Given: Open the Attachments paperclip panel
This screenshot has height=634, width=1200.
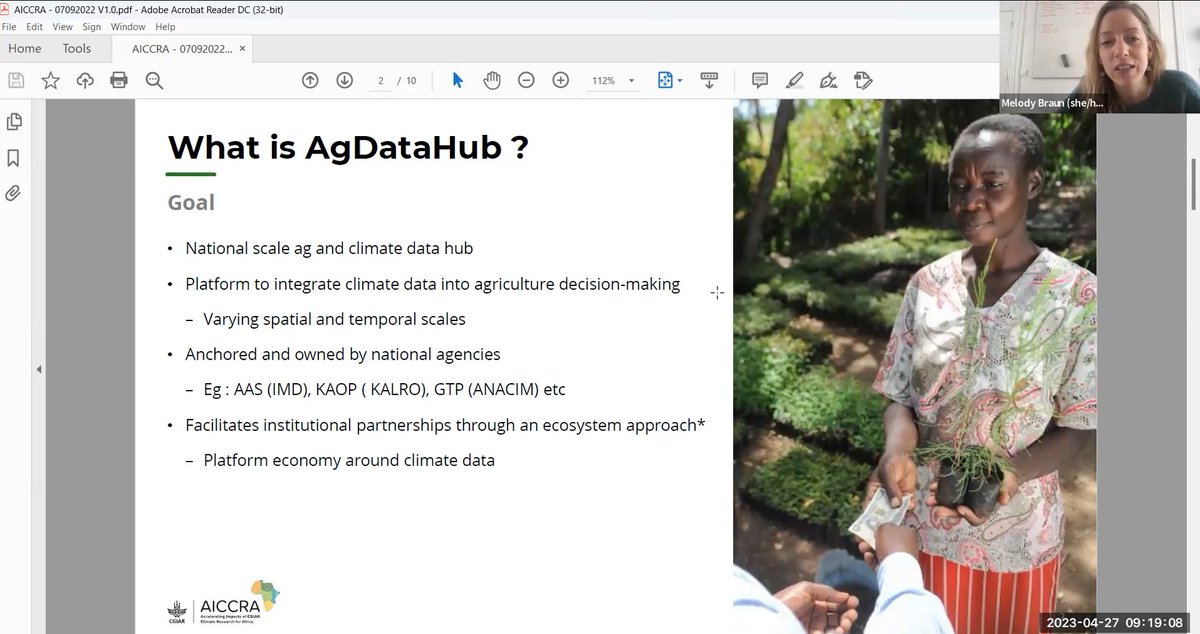Looking at the screenshot, I should (x=14, y=193).
